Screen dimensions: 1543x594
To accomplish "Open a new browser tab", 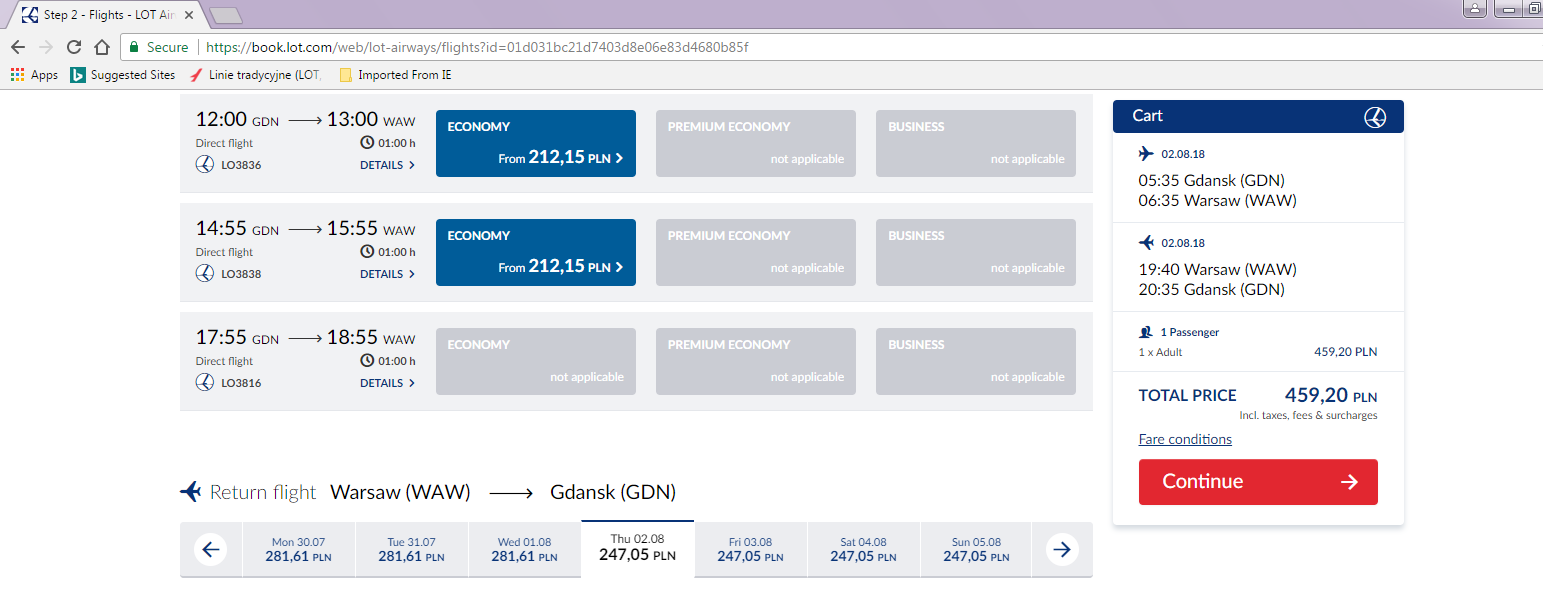I will 226,15.
